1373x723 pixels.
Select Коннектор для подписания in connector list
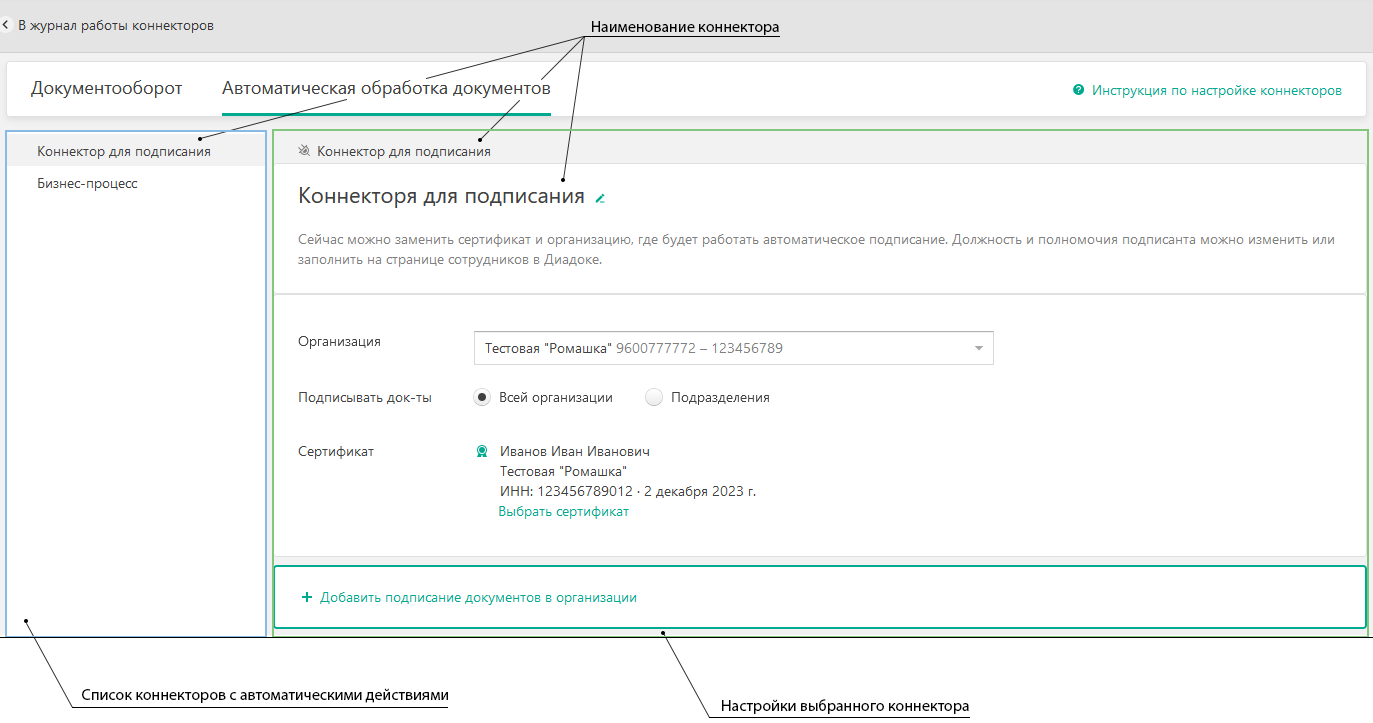136,152
